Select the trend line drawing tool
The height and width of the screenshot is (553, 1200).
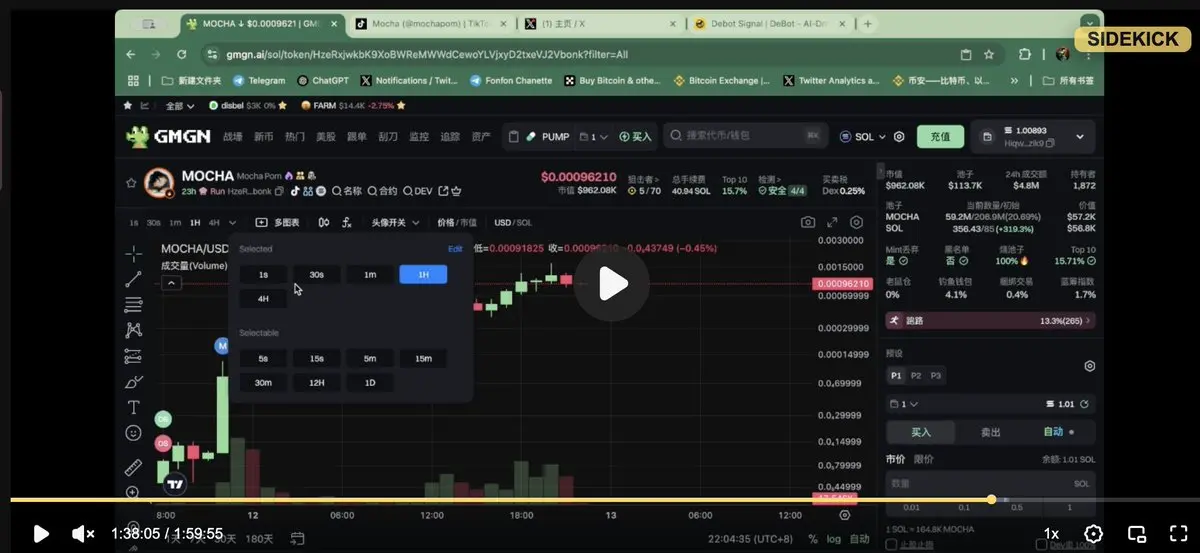[133, 279]
